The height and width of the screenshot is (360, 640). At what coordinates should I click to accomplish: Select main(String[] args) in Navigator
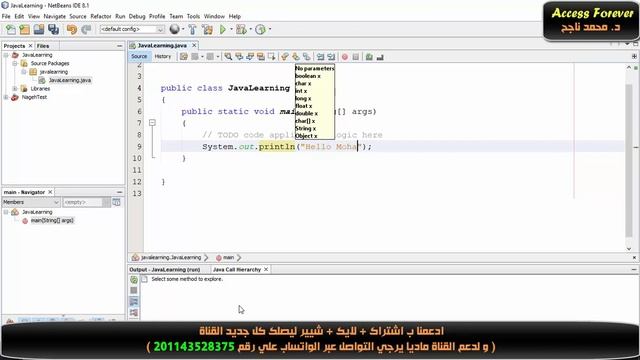52,220
